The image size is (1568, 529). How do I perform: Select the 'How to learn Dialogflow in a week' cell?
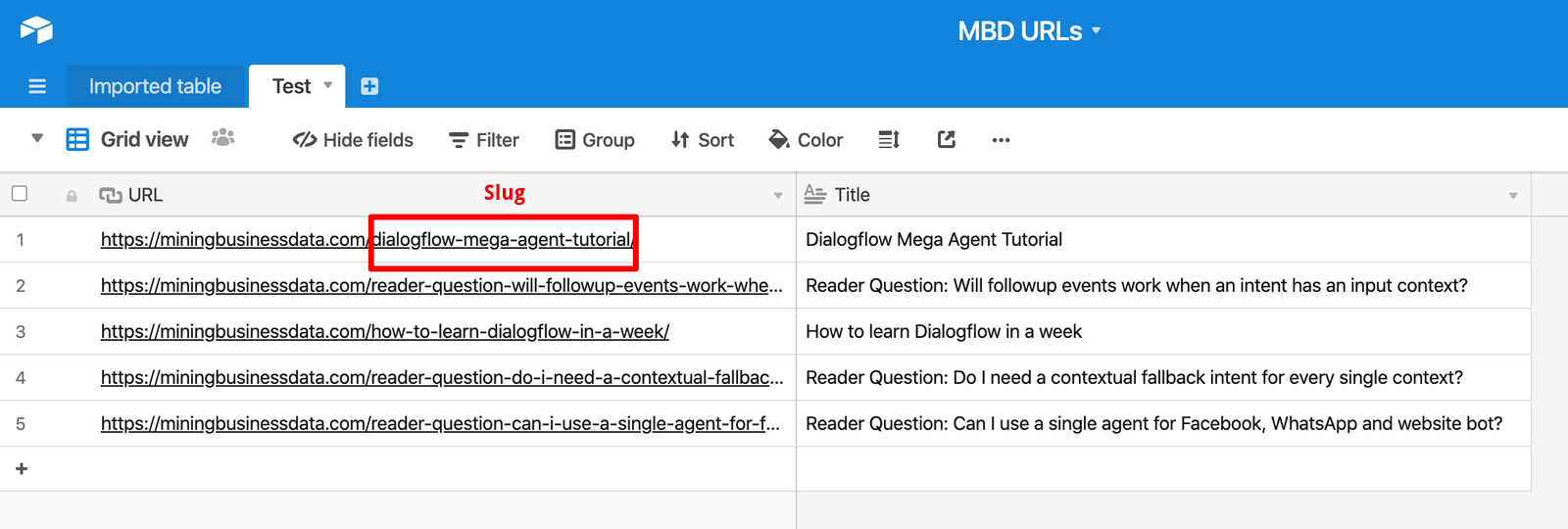(x=1163, y=331)
